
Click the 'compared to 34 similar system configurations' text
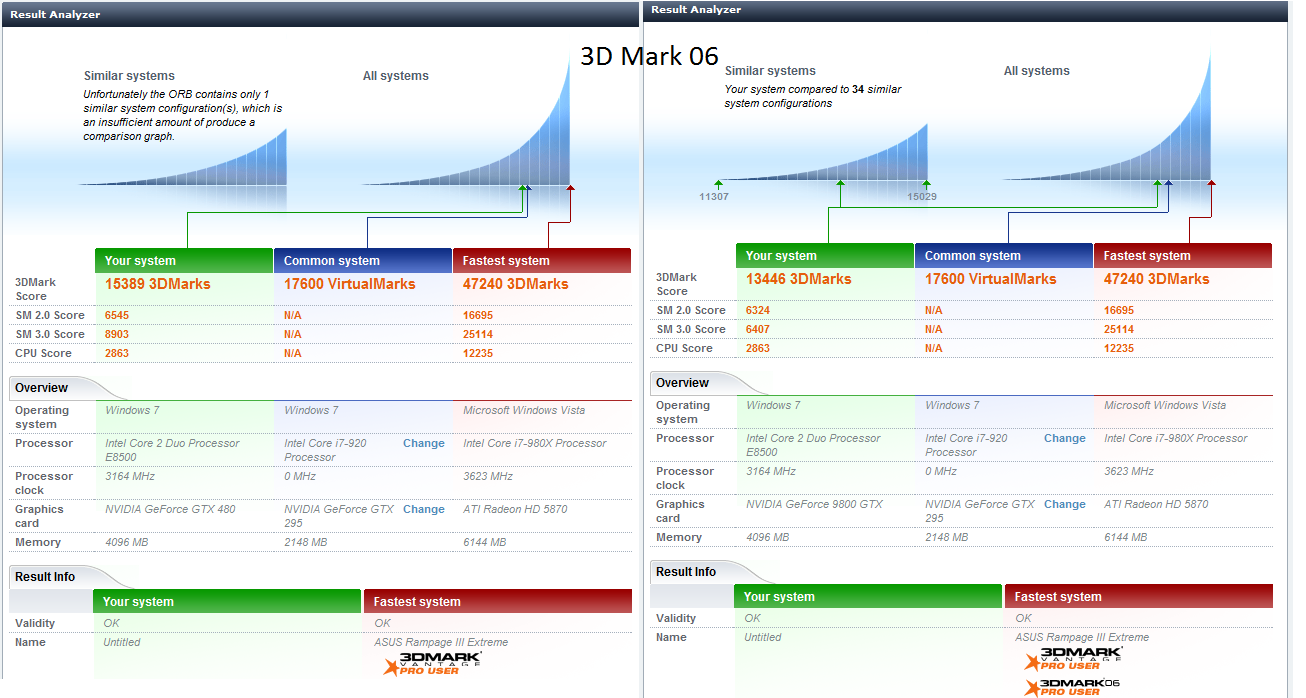[x=812, y=96]
